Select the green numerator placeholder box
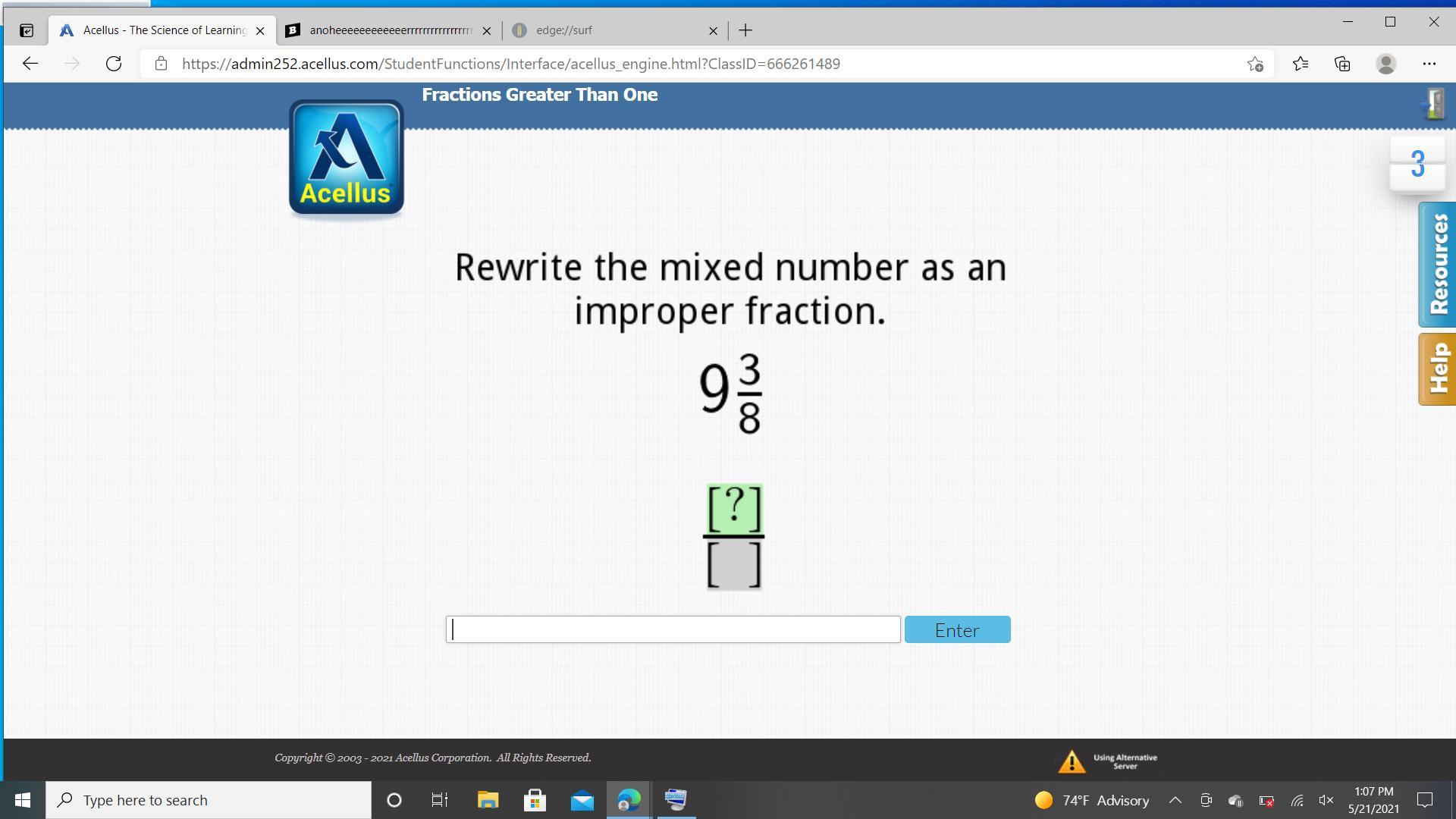 pyautogui.click(x=734, y=508)
